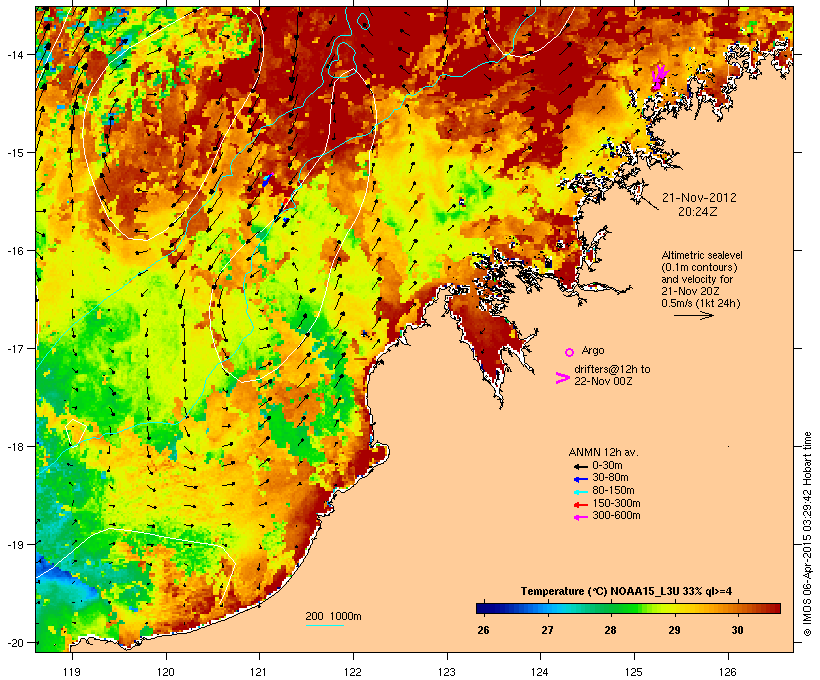
Task: Click the colorbar tick label 29
Action: [x=674, y=630]
